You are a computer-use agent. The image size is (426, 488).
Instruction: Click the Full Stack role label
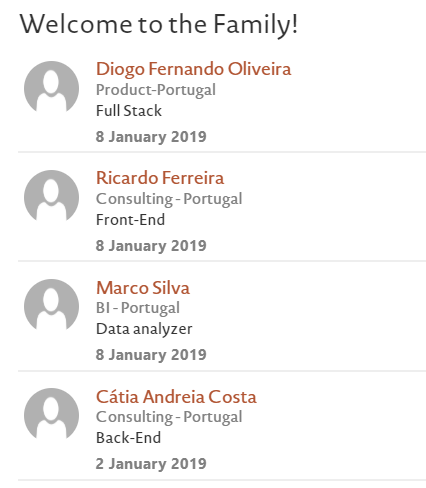[x=129, y=111]
